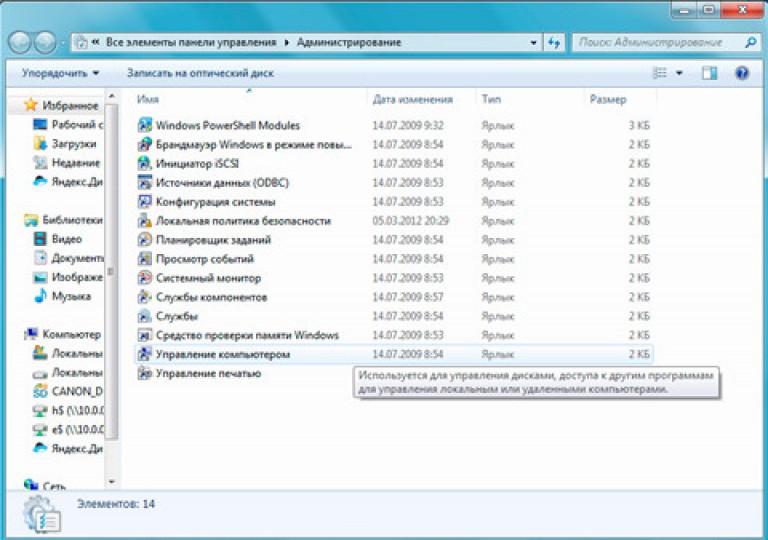The height and width of the screenshot is (540, 768).
Task: Open Windows PowerShell Modules shortcut icon
Action: point(144,125)
